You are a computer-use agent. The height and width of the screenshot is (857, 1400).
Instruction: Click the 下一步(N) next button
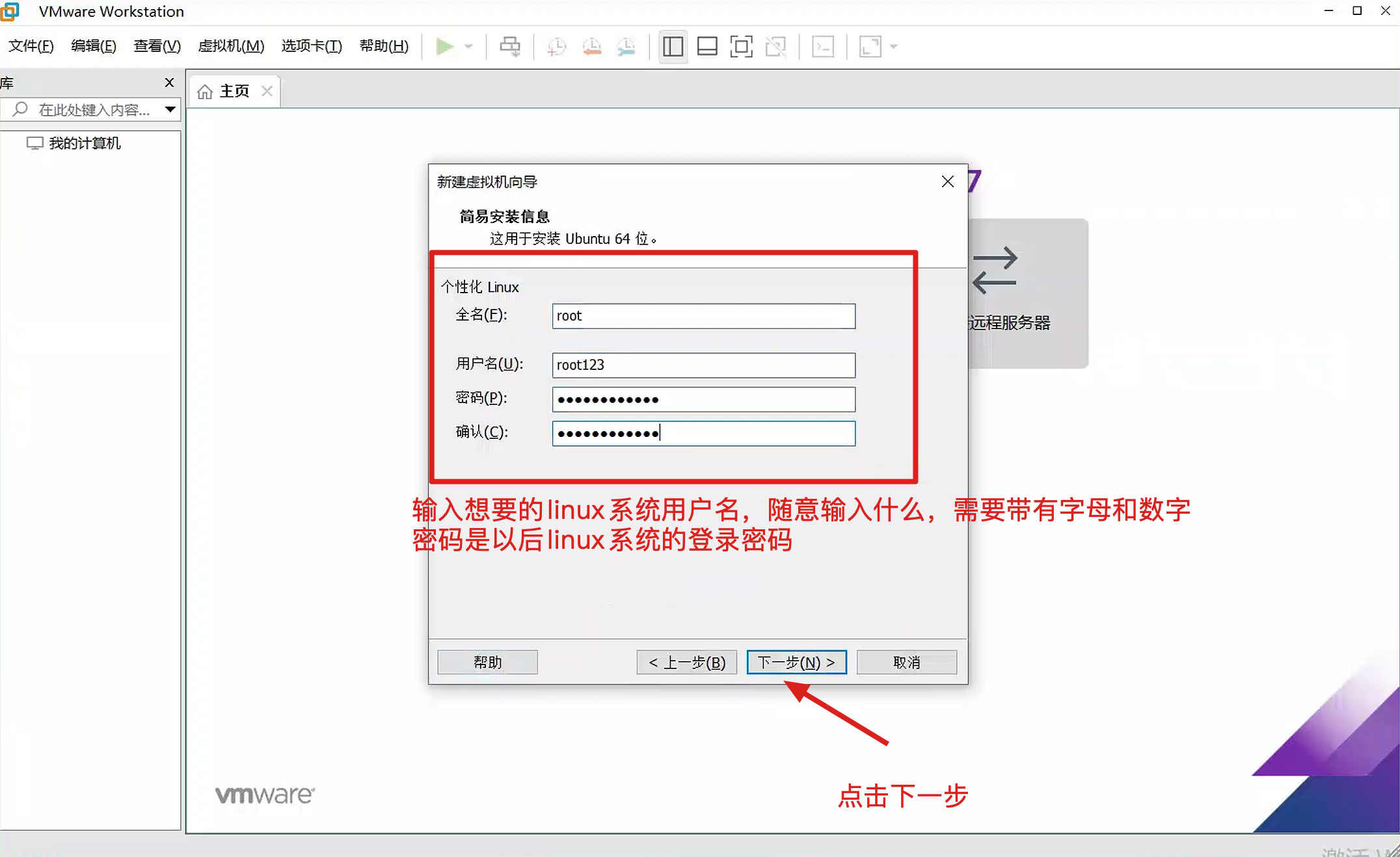point(796,662)
